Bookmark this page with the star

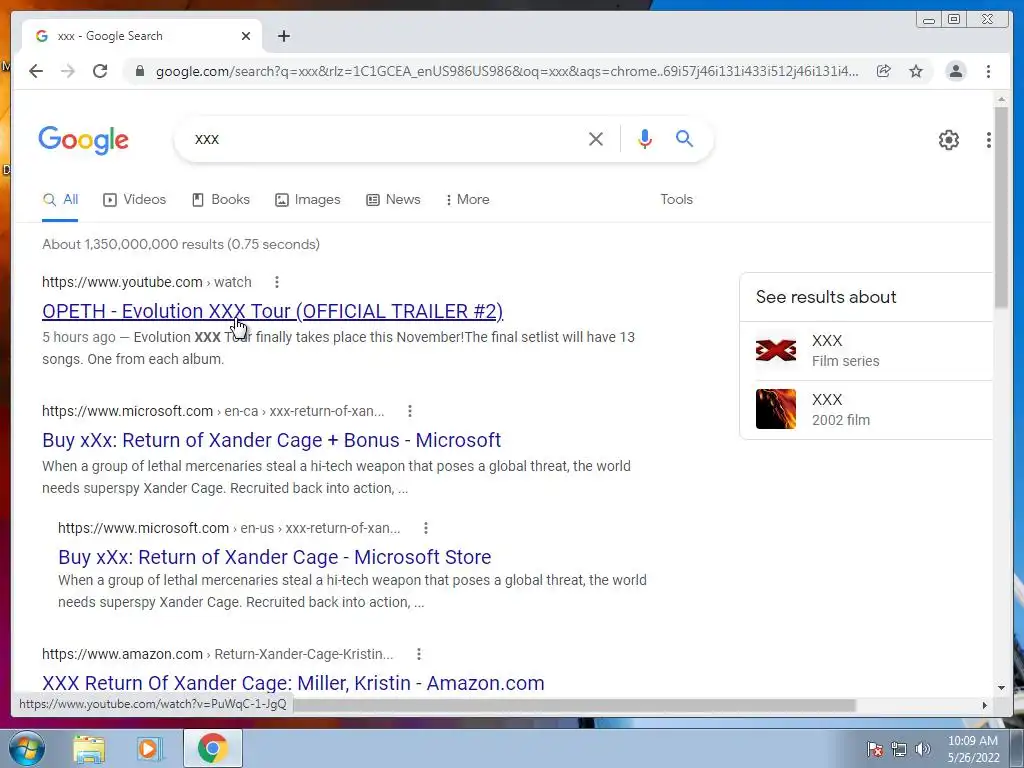pos(916,71)
